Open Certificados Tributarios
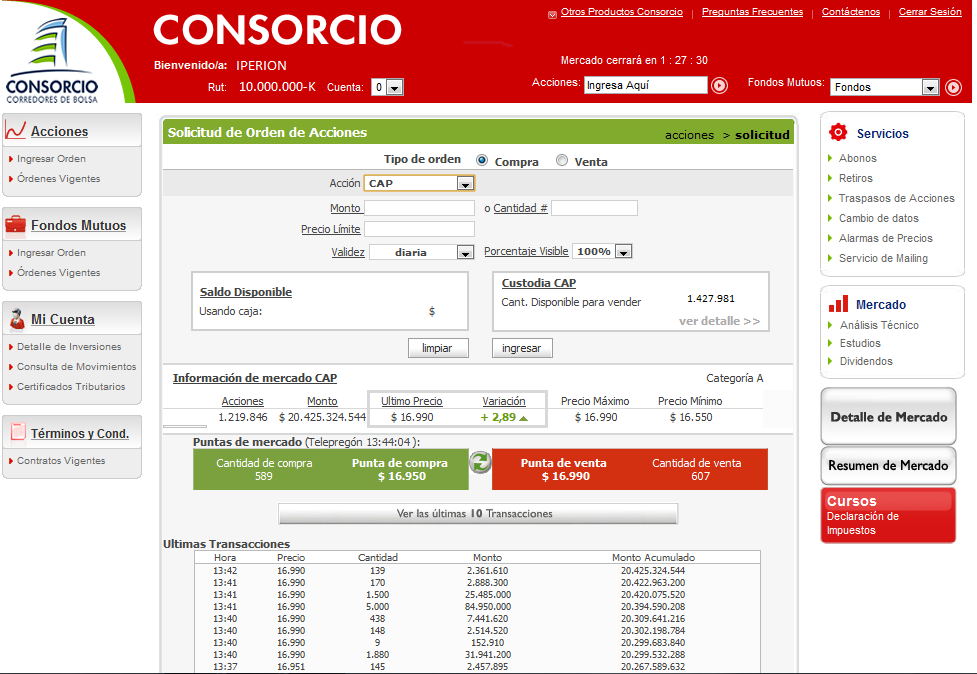 tap(71, 387)
